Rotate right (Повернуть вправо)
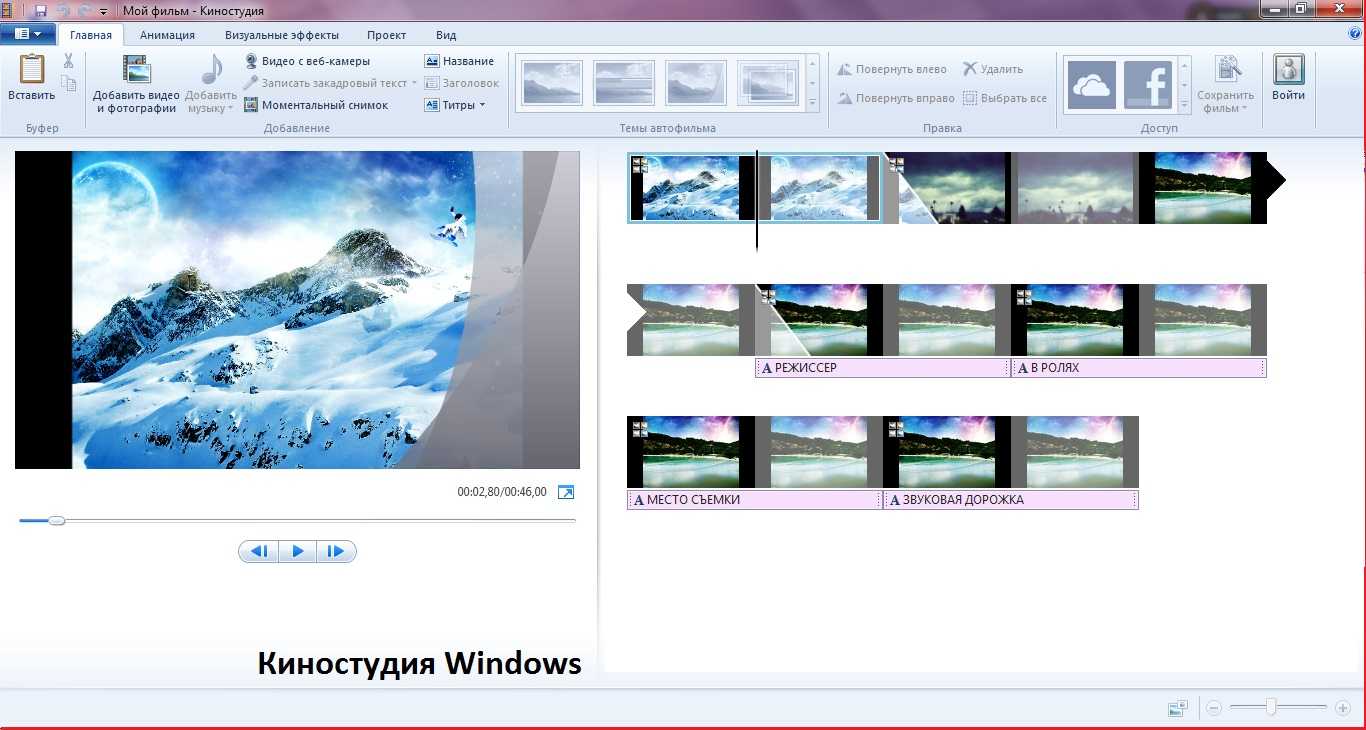The height and width of the screenshot is (730, 1366). pos(894,98)
